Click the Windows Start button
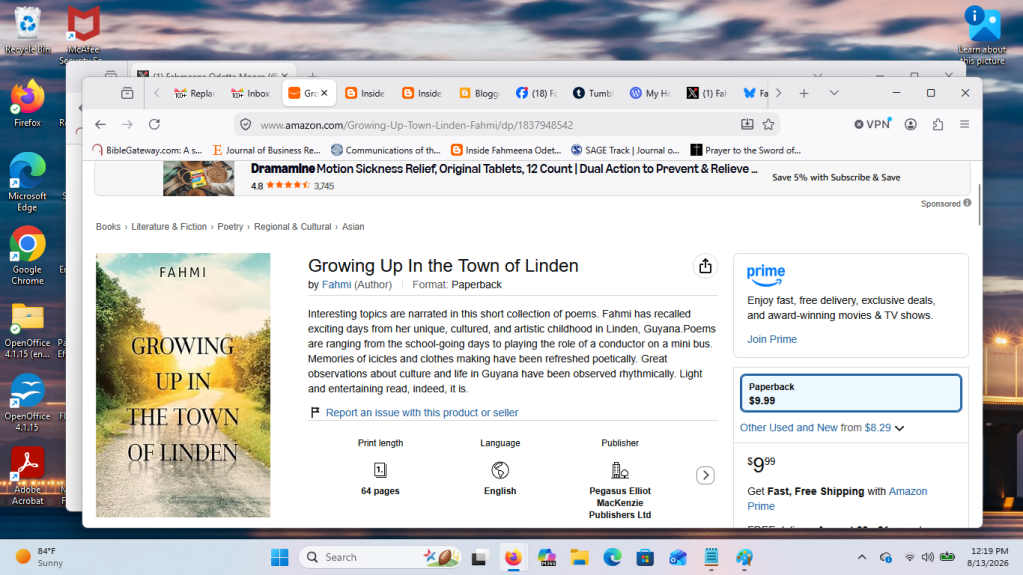Screen dimensions: 1023x575 (280, 557)
